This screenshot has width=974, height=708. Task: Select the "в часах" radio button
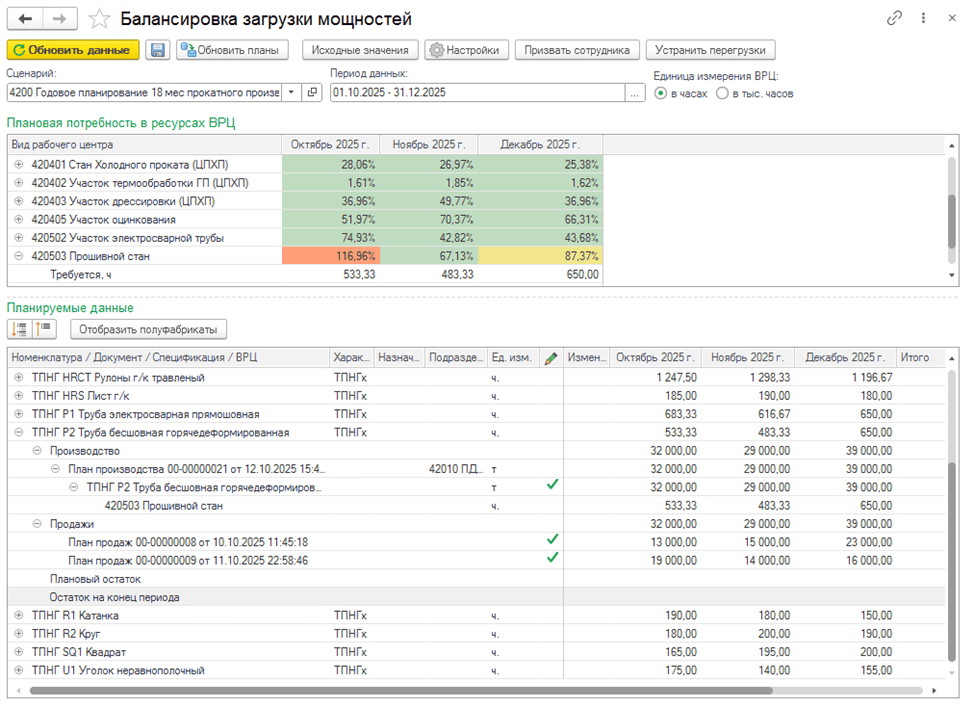tap(660, 93)
